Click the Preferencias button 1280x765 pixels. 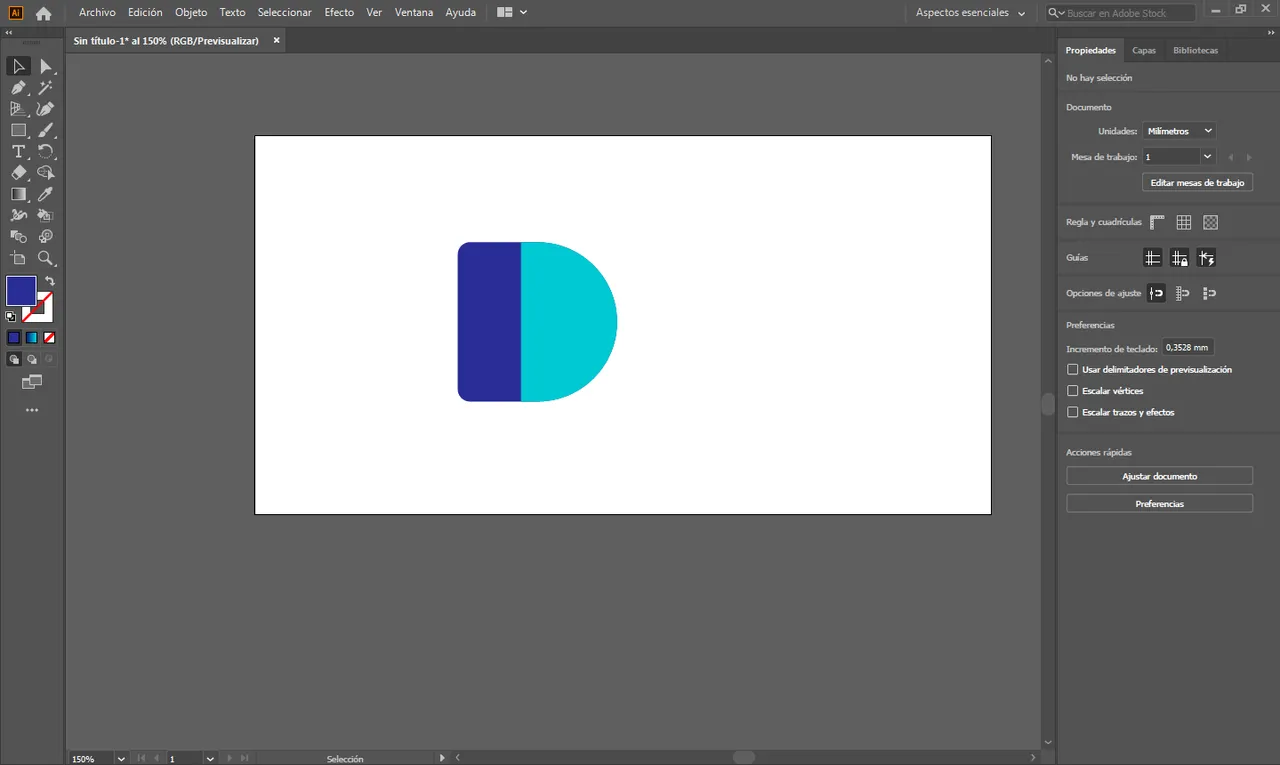coord(1159,504)
